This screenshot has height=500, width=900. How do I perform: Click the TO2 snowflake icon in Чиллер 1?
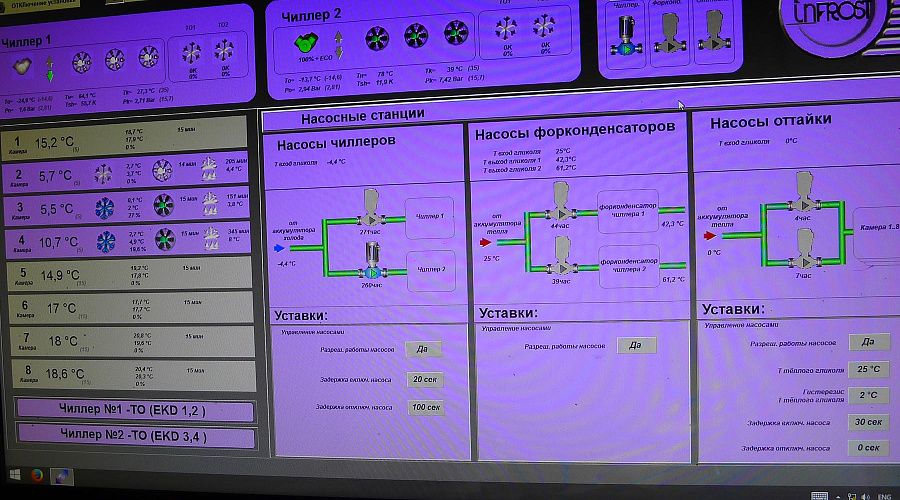[224, 51]
